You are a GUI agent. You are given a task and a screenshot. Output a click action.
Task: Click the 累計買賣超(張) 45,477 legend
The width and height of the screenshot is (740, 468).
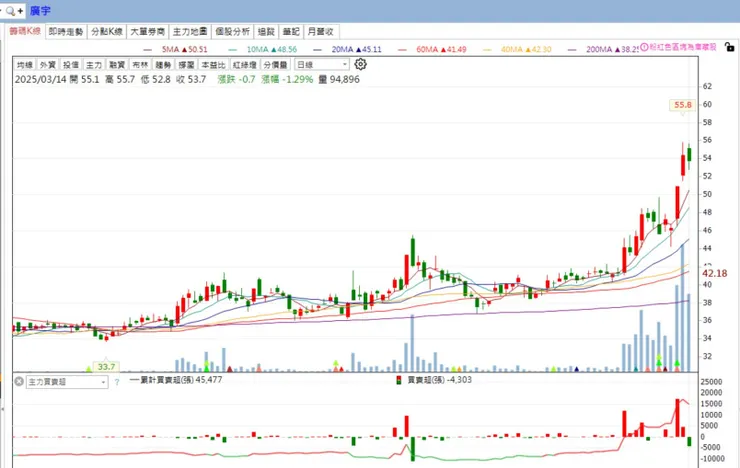176,380
